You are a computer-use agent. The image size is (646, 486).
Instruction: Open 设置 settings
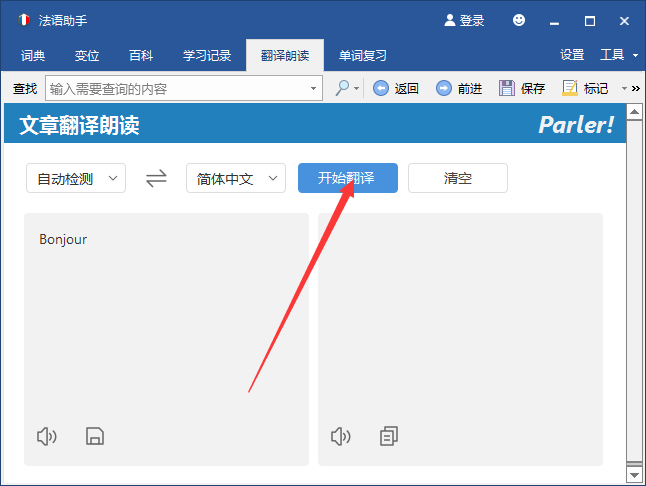click(572, 54)
